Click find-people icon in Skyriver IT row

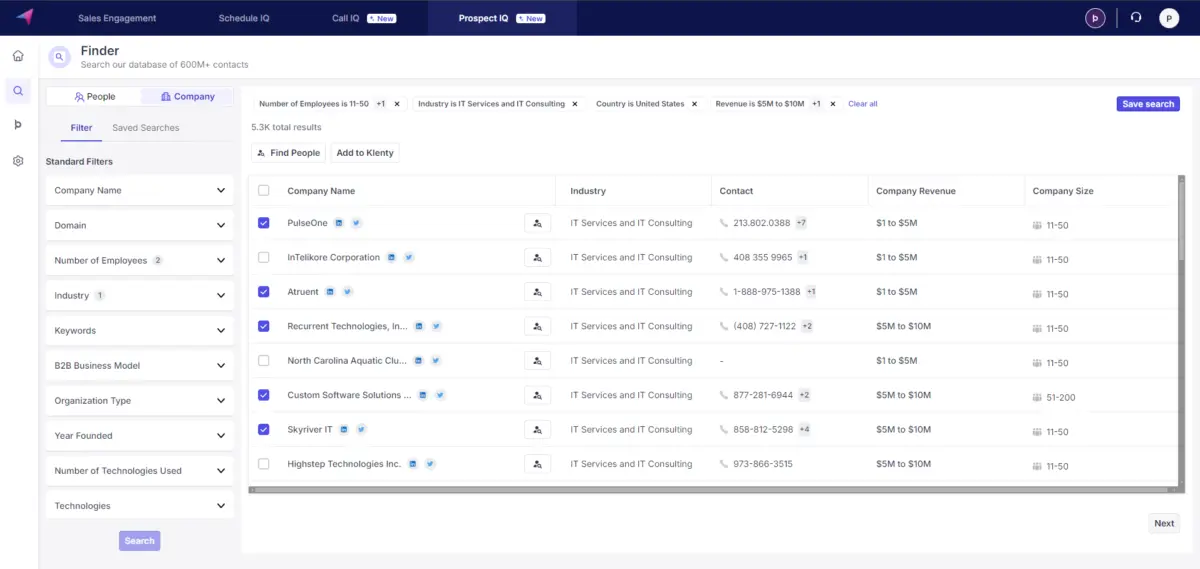537,430
